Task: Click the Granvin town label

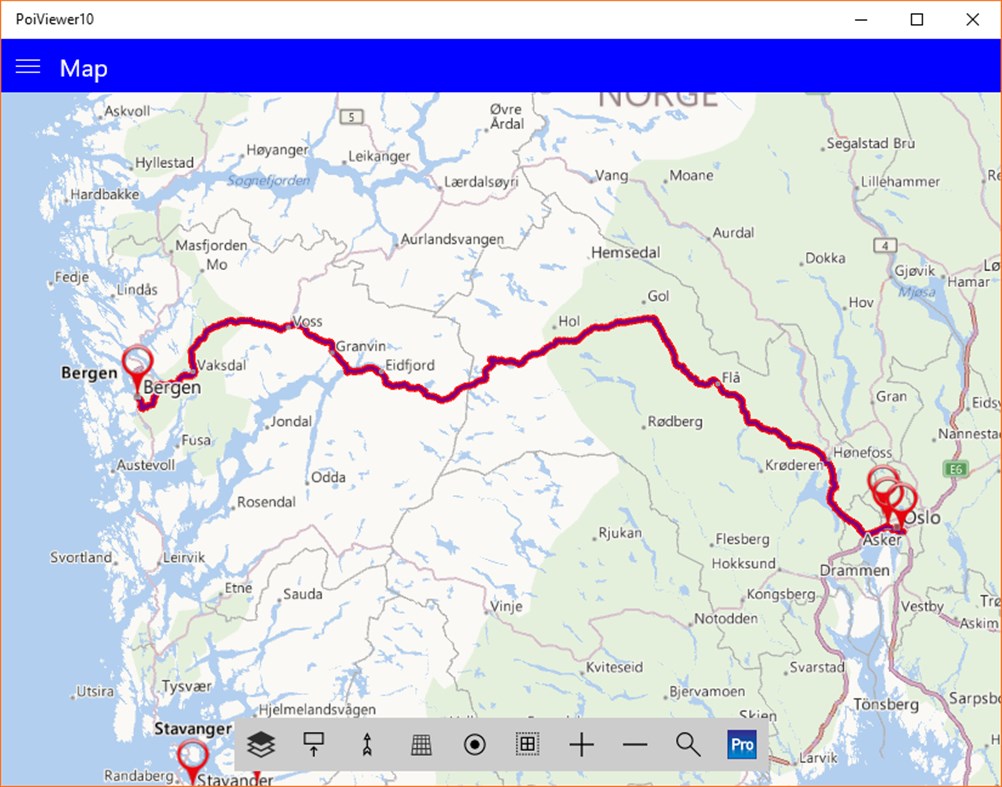Action: point(361,346)
